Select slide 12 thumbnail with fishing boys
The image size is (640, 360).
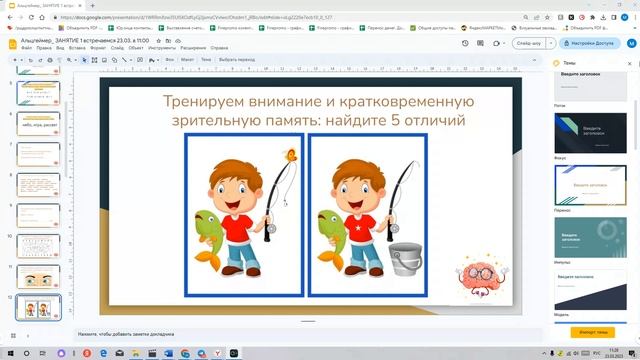point(38,307)
